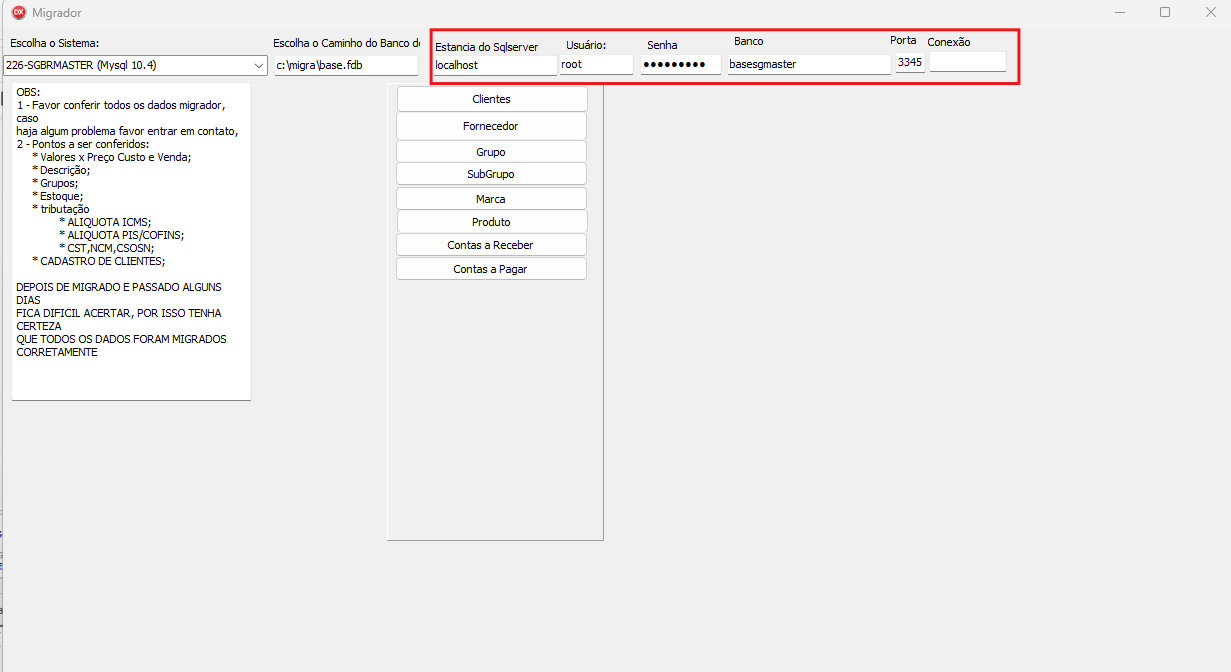
Task: Click inside the OBS notes text area
Action: point(130,240)
